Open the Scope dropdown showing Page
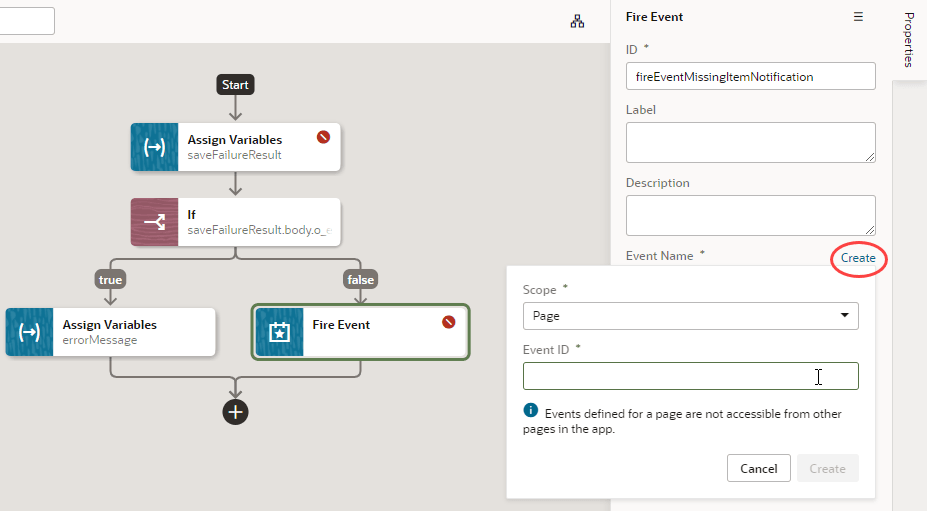Image resolution: width=927 pixels, height=511 pixels. click(691, 316)
